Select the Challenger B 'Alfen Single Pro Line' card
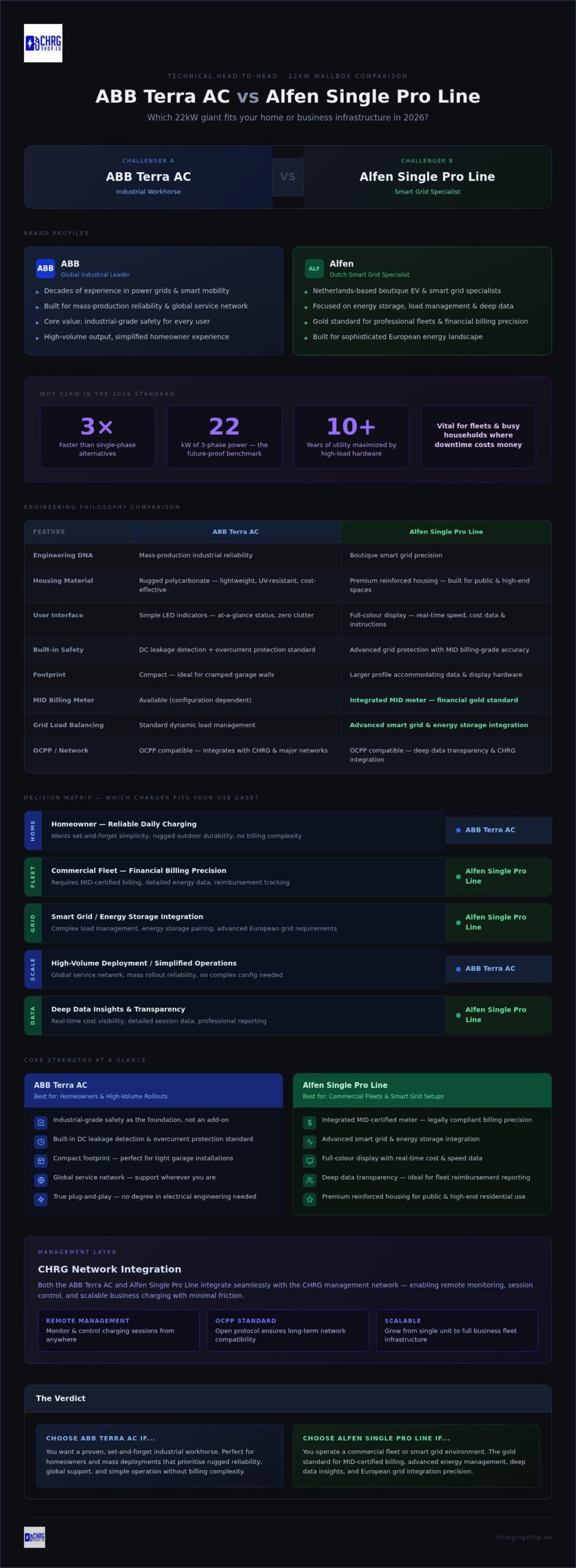Viewport: 576px width, 1568px height. coord(427,176)
